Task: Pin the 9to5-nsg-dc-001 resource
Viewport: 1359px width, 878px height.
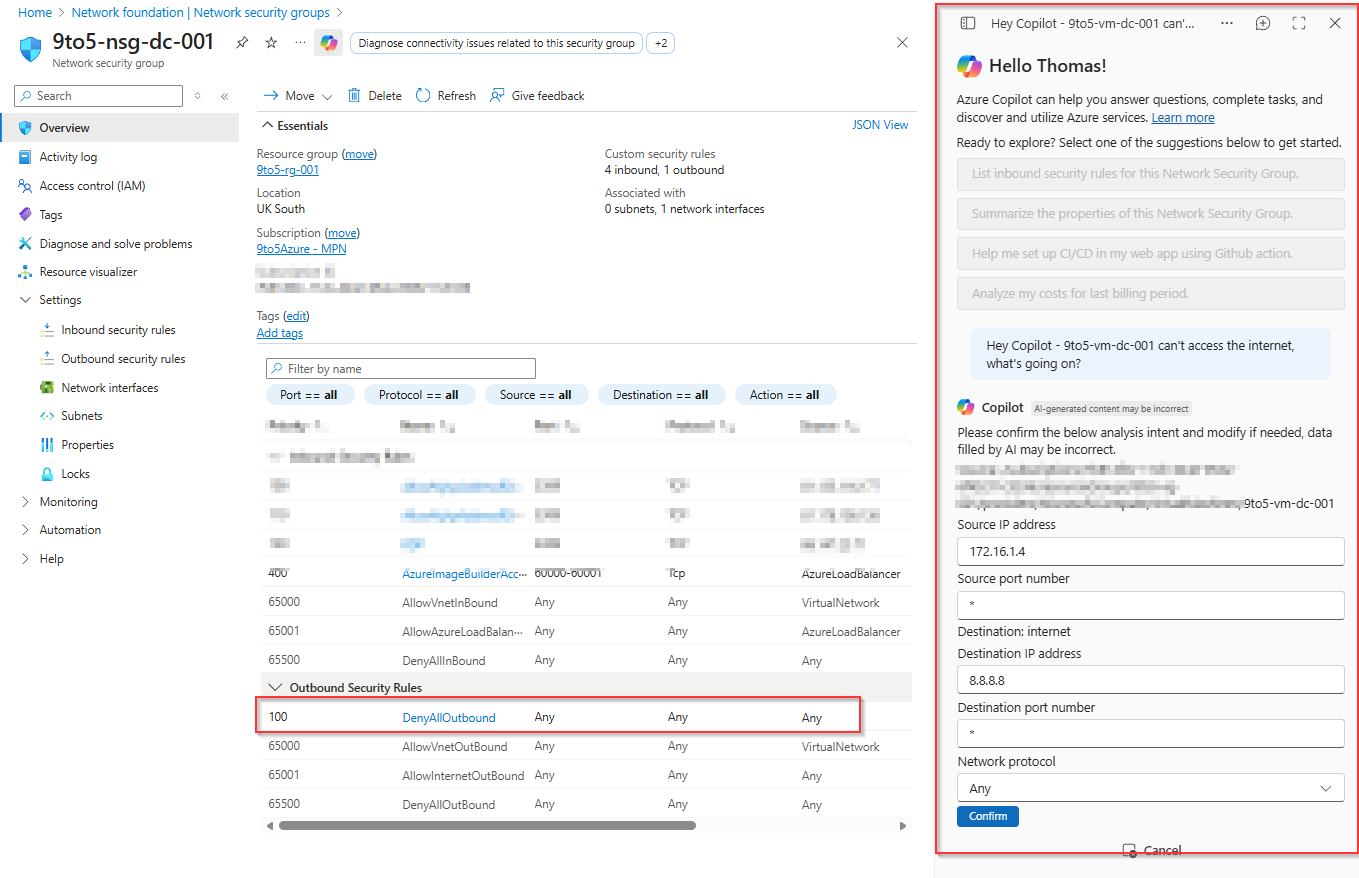Action: click(242, 43)
